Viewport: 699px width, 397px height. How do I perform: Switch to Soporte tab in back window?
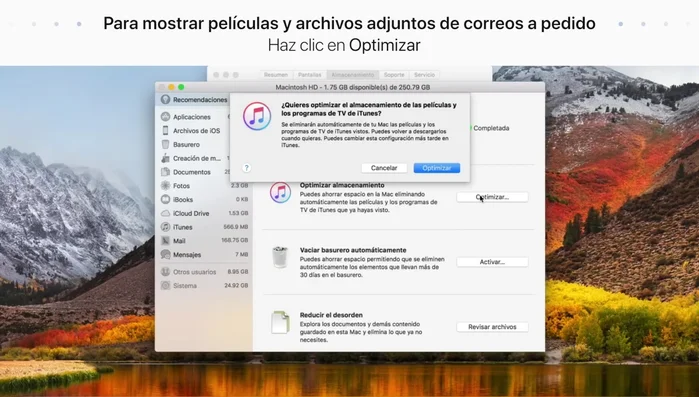click(x=394, y=75)
